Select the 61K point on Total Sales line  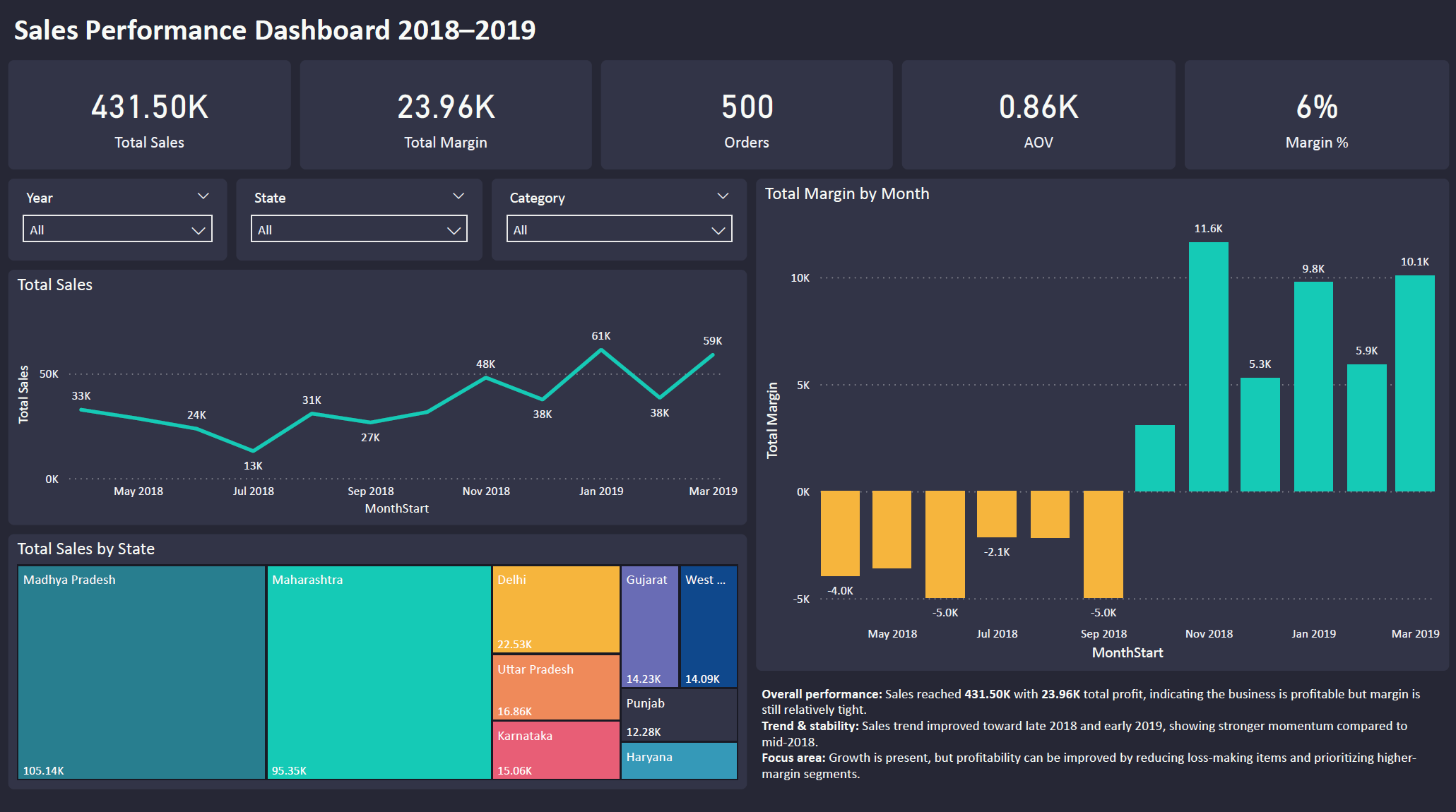[x=602, y=348]
